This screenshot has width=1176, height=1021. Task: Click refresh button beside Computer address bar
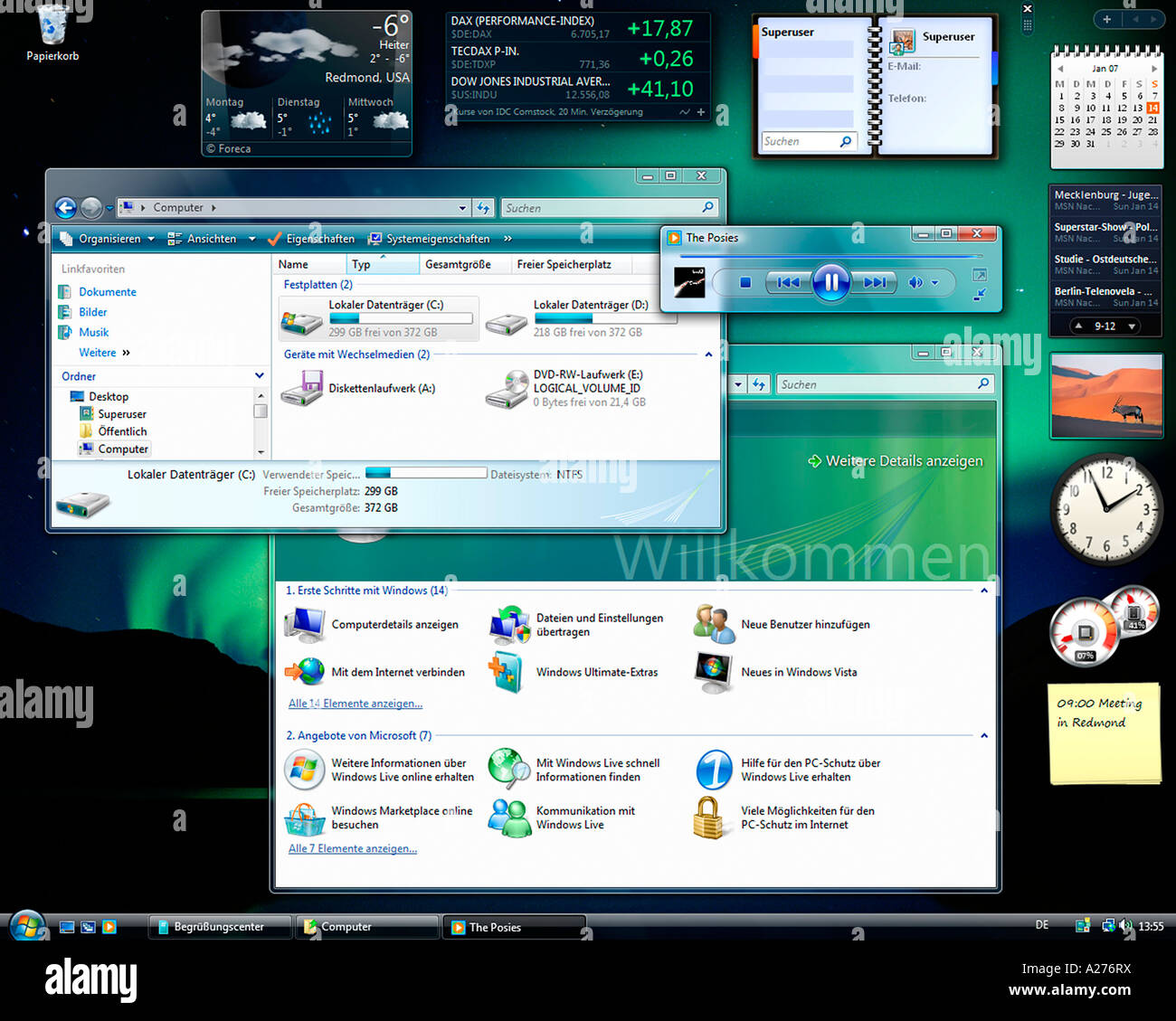(x=484, y=208)
